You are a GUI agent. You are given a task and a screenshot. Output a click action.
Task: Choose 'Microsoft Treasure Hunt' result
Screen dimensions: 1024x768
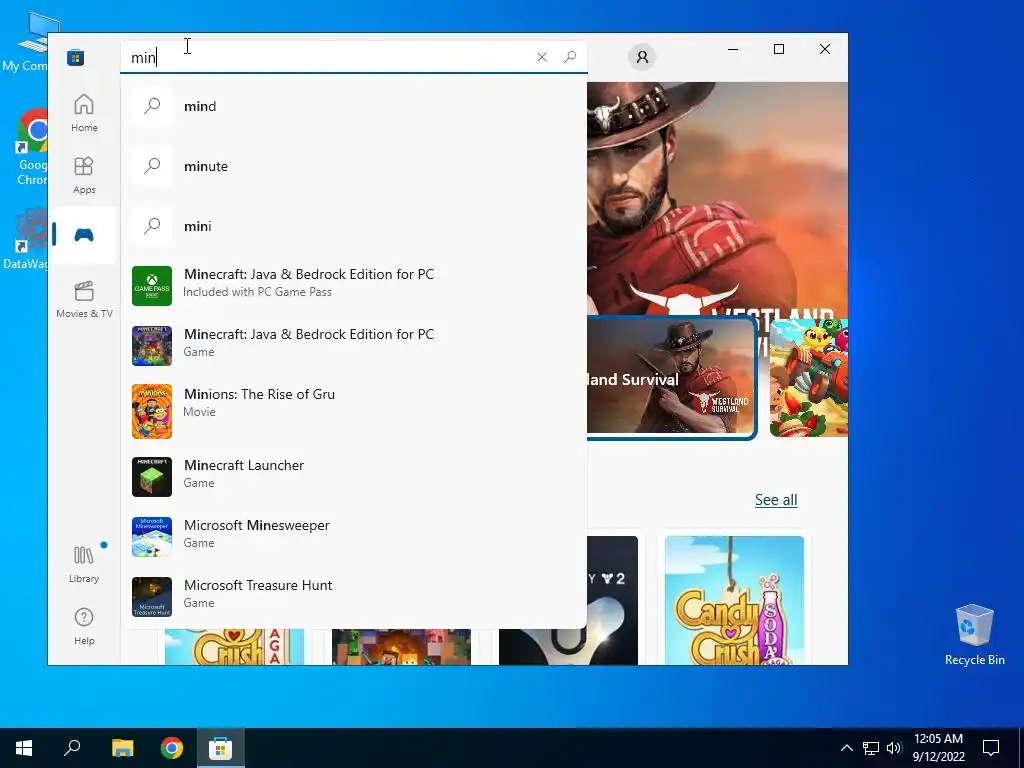coord(354,597)
